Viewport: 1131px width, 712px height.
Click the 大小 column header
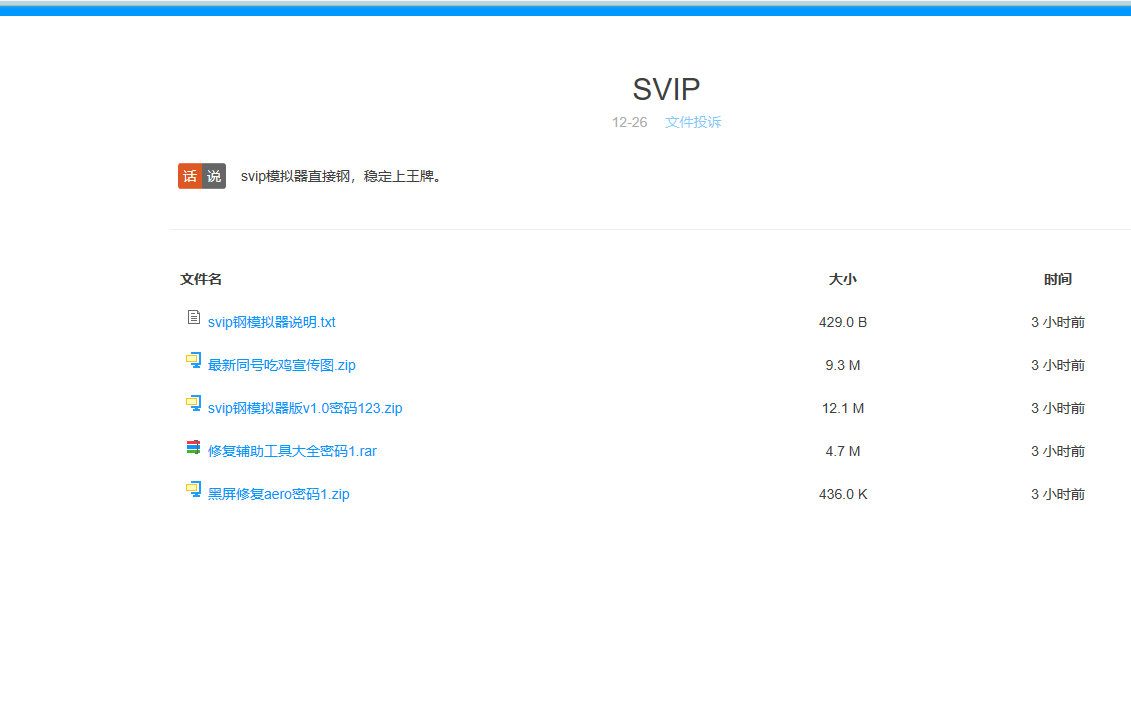(x=842, y=279)
